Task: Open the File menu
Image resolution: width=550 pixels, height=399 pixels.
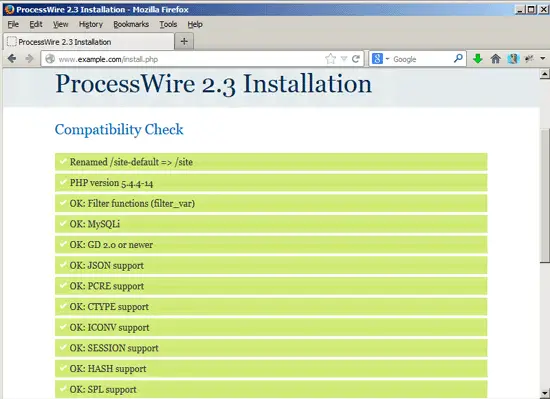Action: click(13, 24)
